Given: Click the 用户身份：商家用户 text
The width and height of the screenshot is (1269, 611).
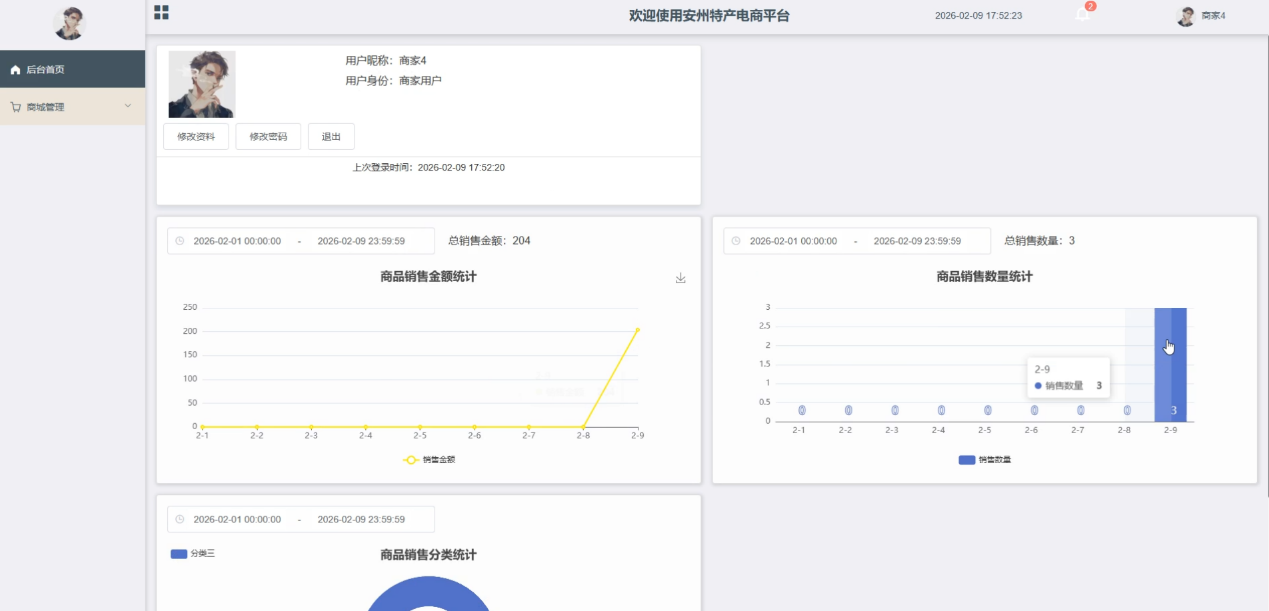Looking at the screenshot, I should click(393, 80).
